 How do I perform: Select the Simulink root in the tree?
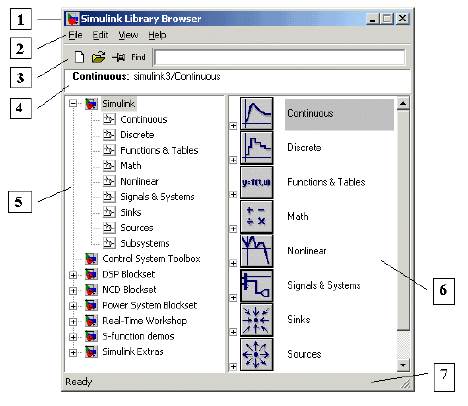[x=119, y=104]
